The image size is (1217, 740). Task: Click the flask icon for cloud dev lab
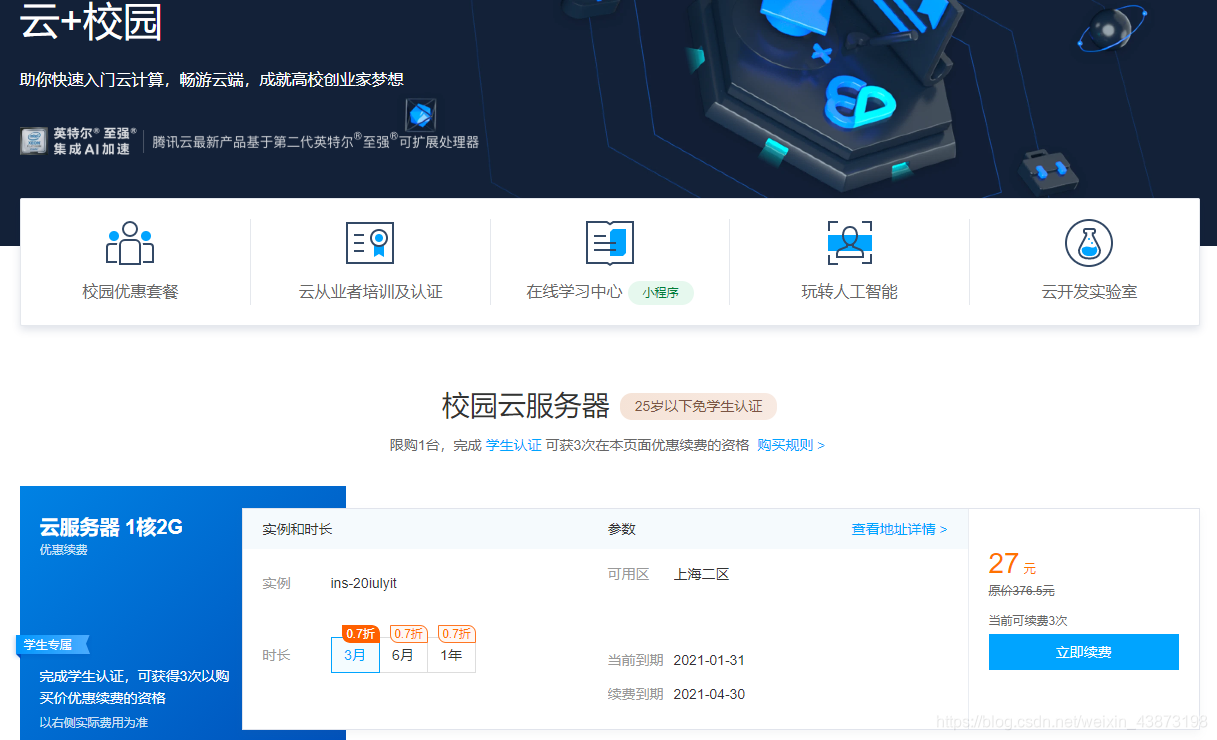pyautogui.click(x=1089, y=243)
